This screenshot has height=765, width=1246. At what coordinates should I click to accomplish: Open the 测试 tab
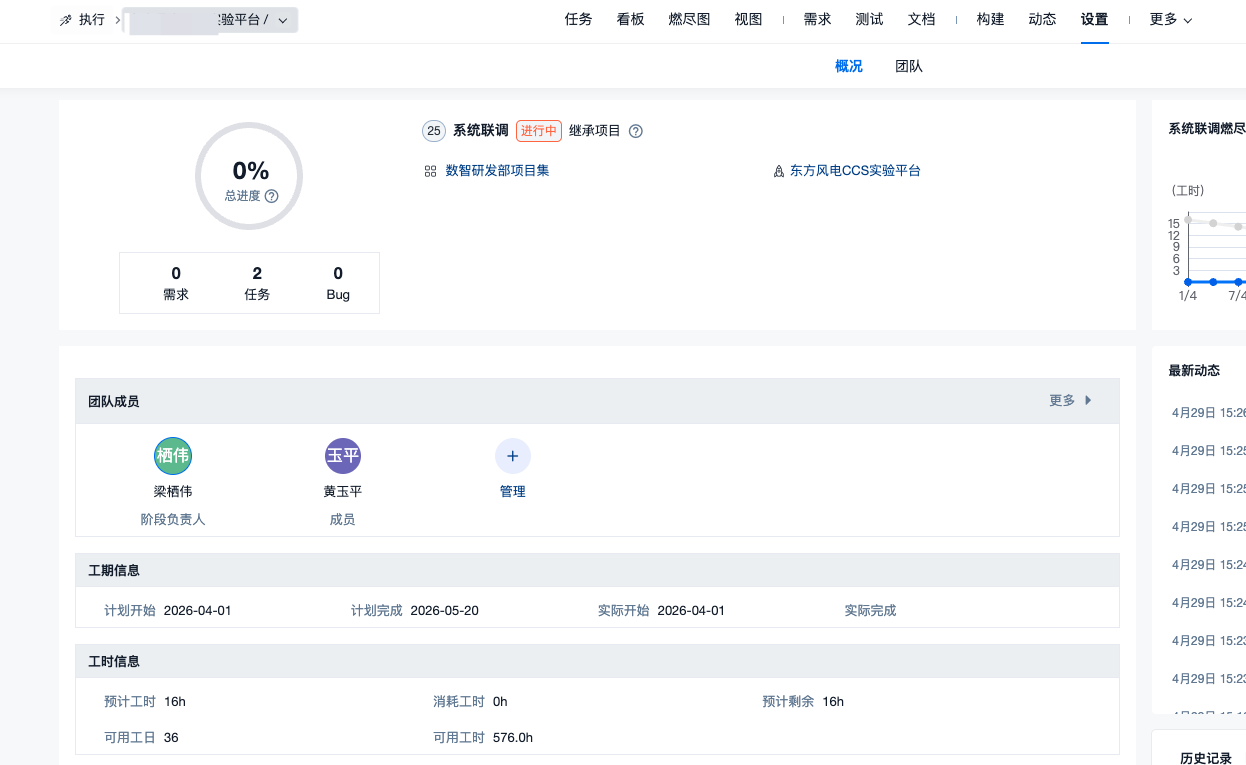click(869, 20)
